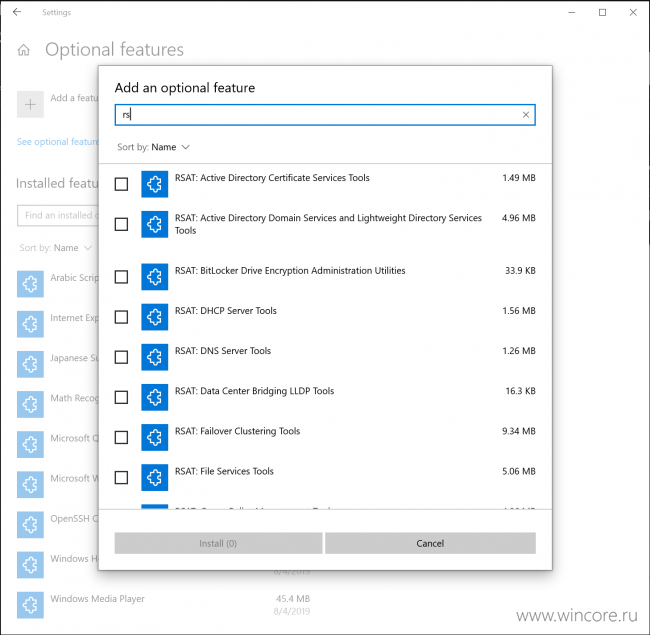Viewport: 650px width, 635px height.
Task: Select Data Center Bridging LLDP Tools checkbox
Action: pyautogui.click(x=121, y=397)
